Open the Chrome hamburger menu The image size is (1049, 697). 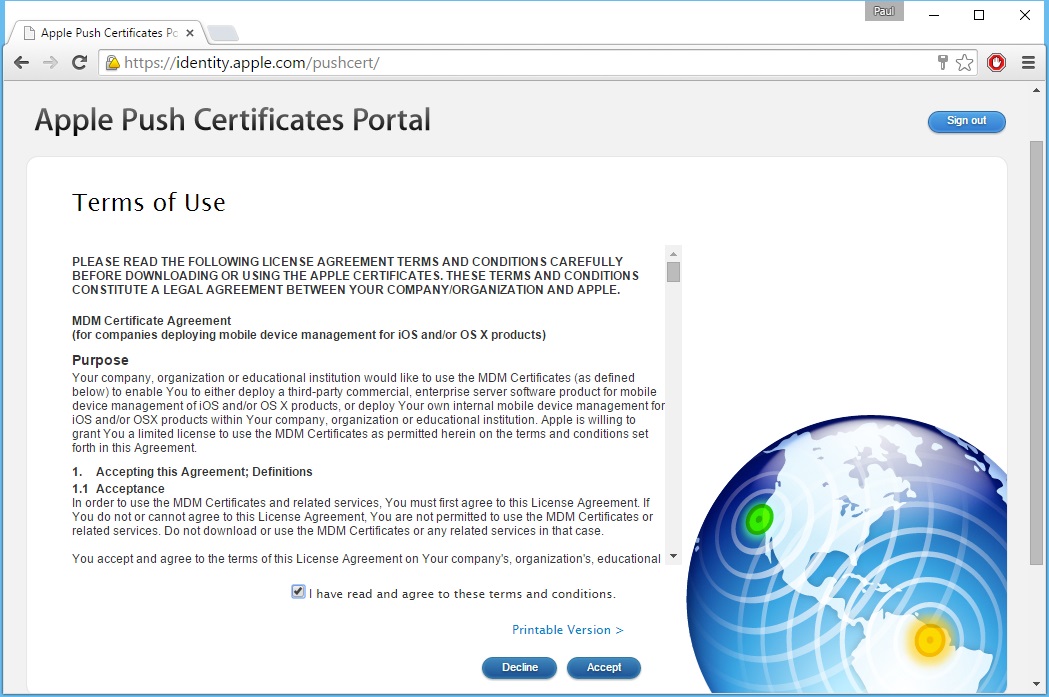click(1028, 63)
